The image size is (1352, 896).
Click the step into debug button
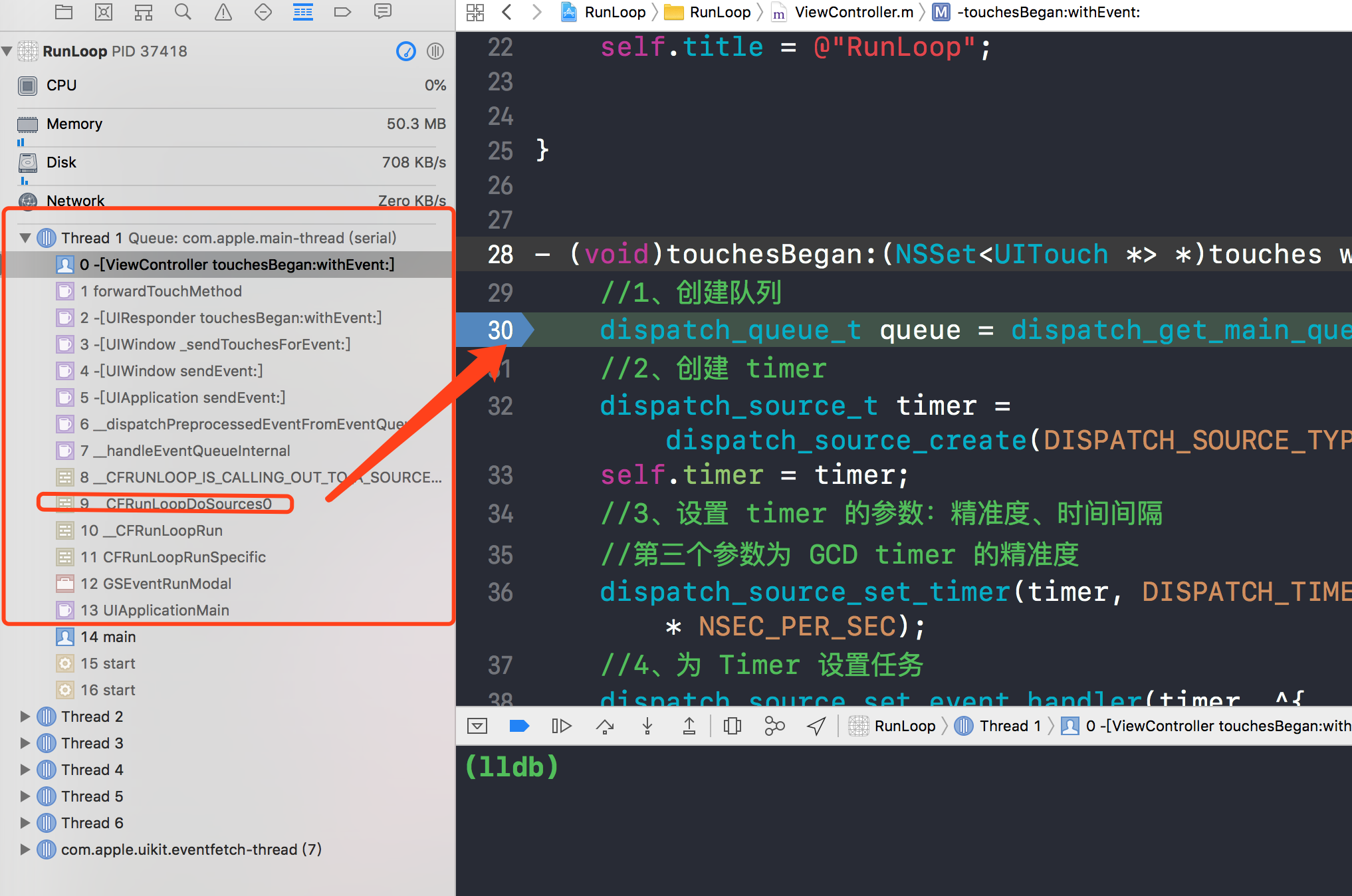pyautogui.click(x=647, y=726)
